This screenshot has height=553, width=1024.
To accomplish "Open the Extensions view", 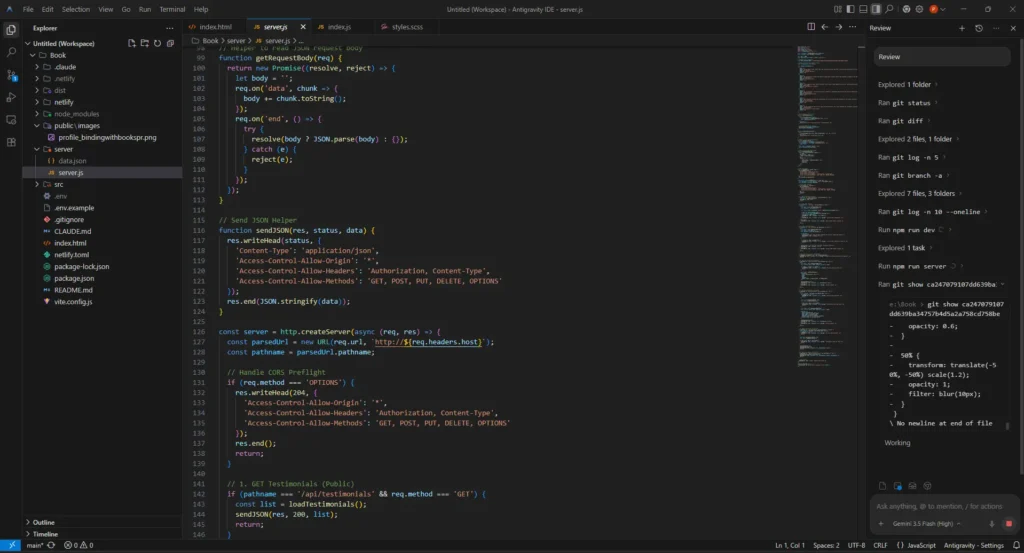I will coord(11,142).
